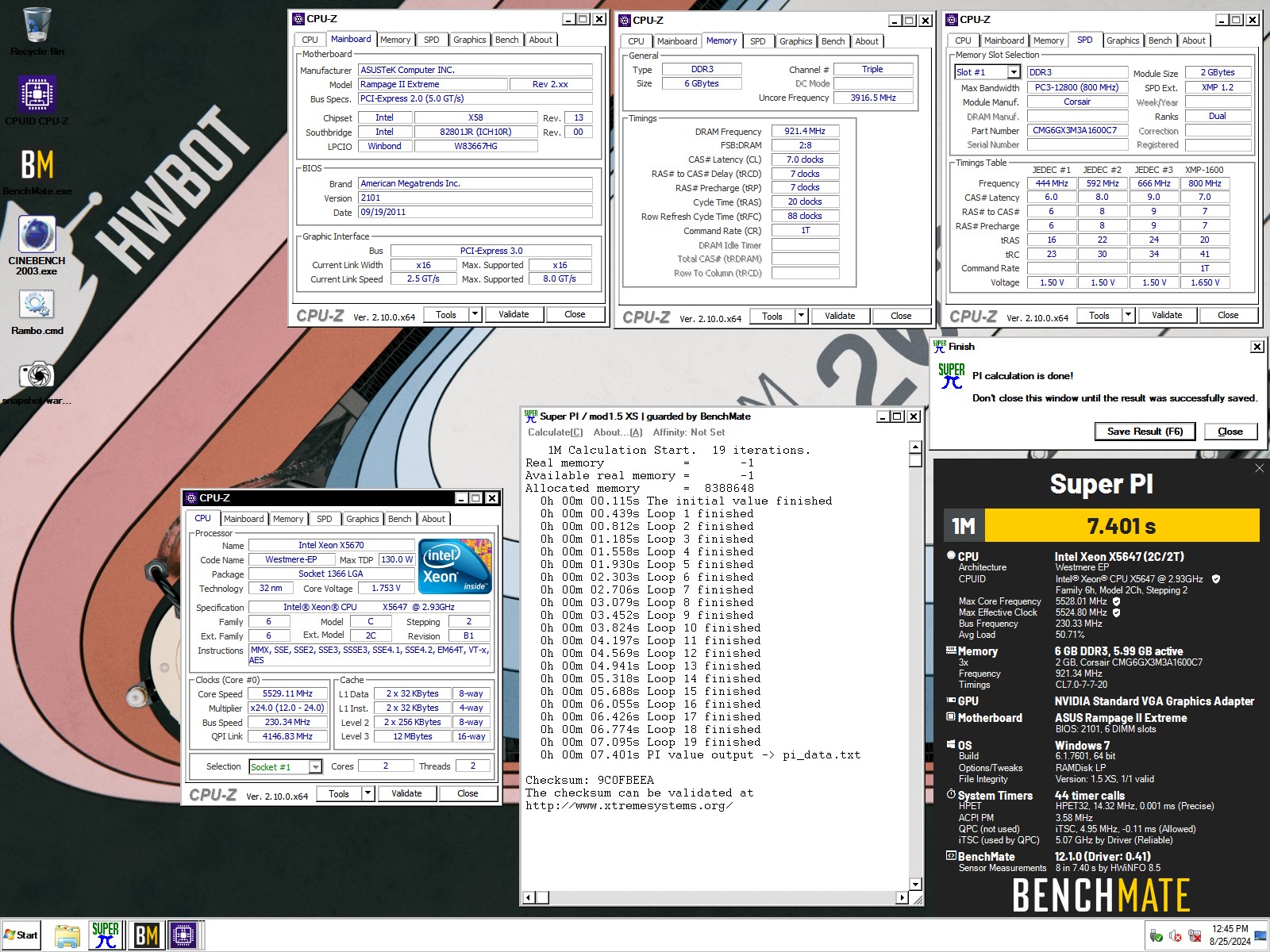
Task: Click the Explorer folder taskbar icon
Action: pyautogui.click(x=67, y=935)
